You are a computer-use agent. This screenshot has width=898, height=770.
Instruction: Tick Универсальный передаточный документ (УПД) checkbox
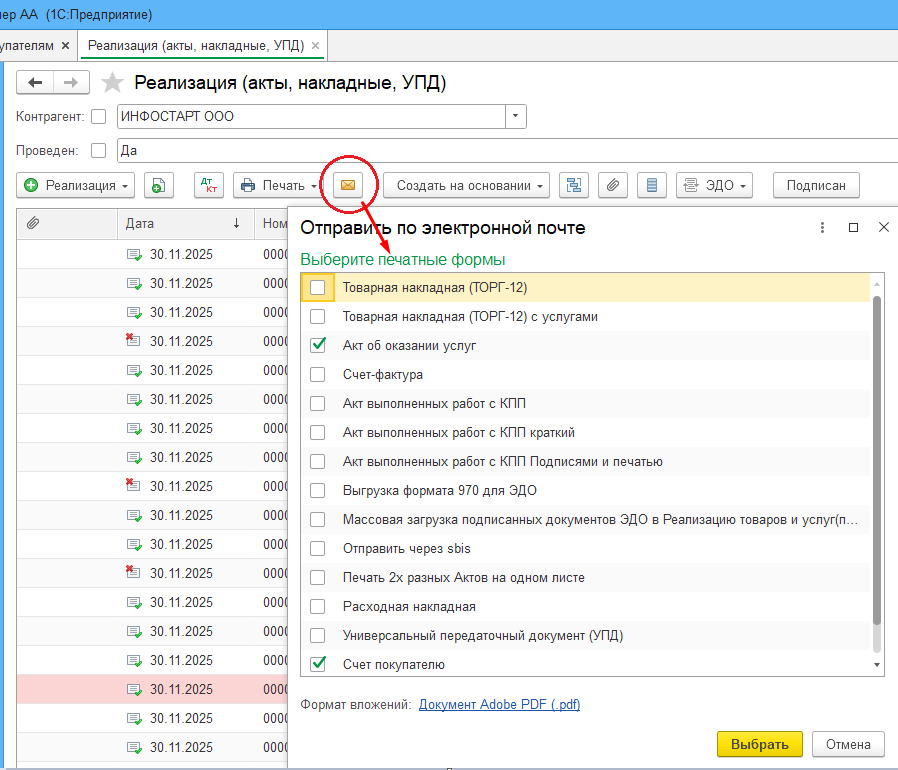coord(318,635)
